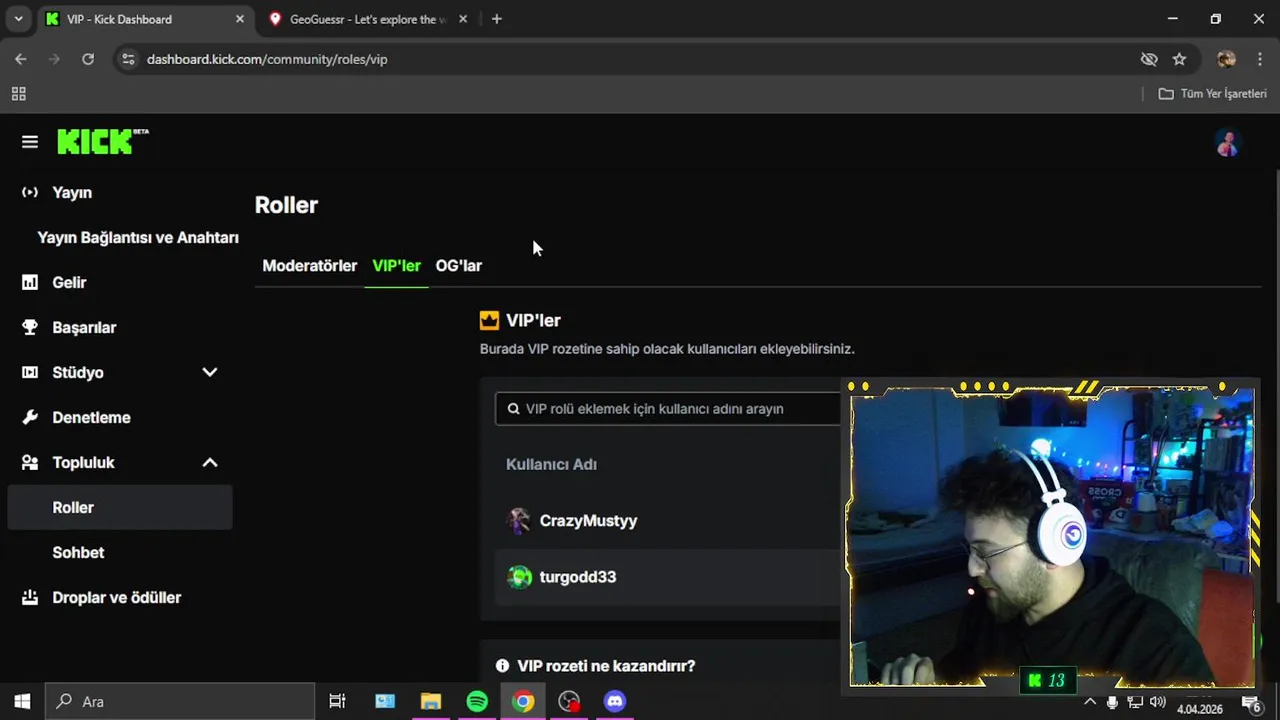The image size is (1280, 720).
Task: Go back in the browser
Action: pos(21,59)
